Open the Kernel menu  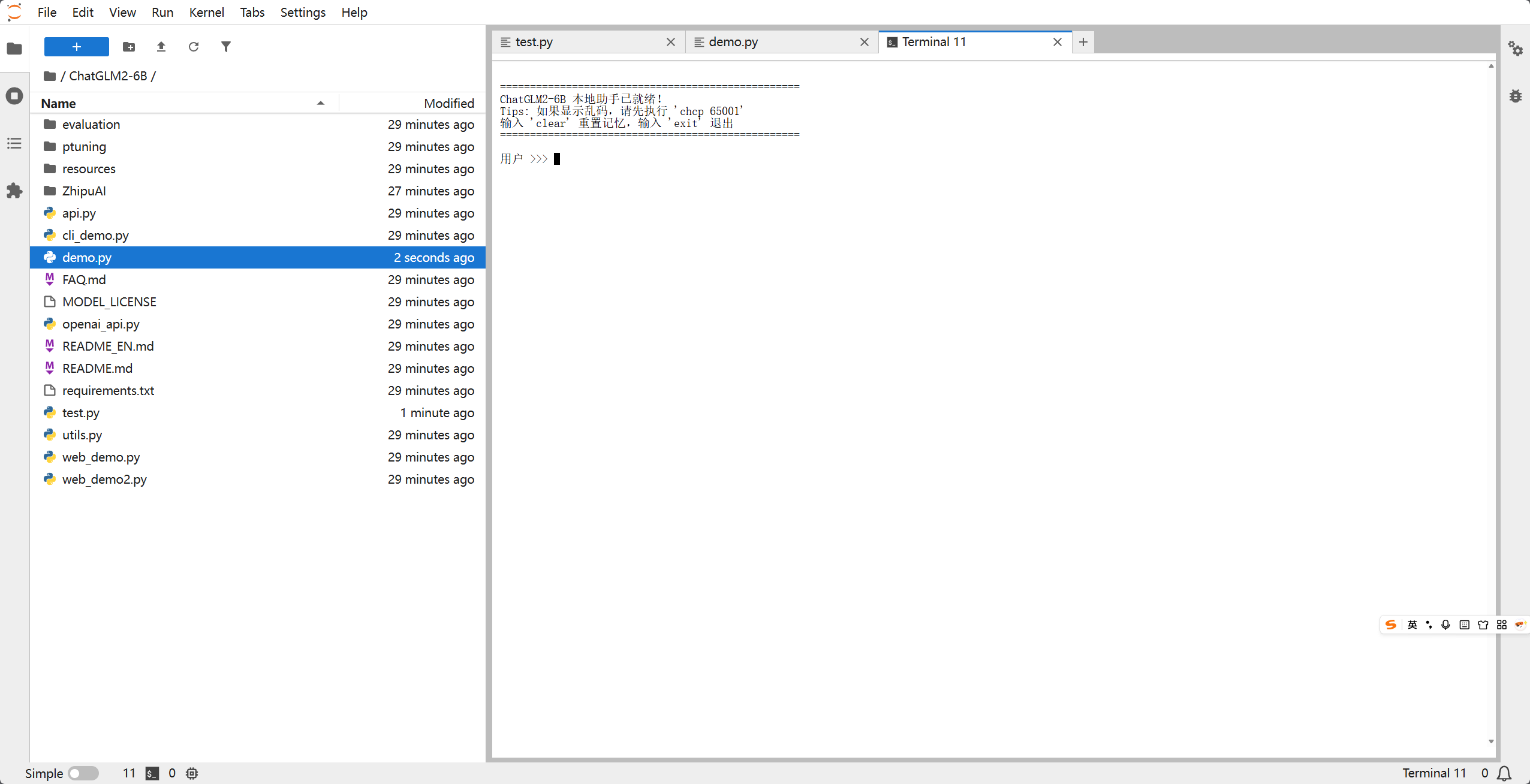(x=206, y=12)
